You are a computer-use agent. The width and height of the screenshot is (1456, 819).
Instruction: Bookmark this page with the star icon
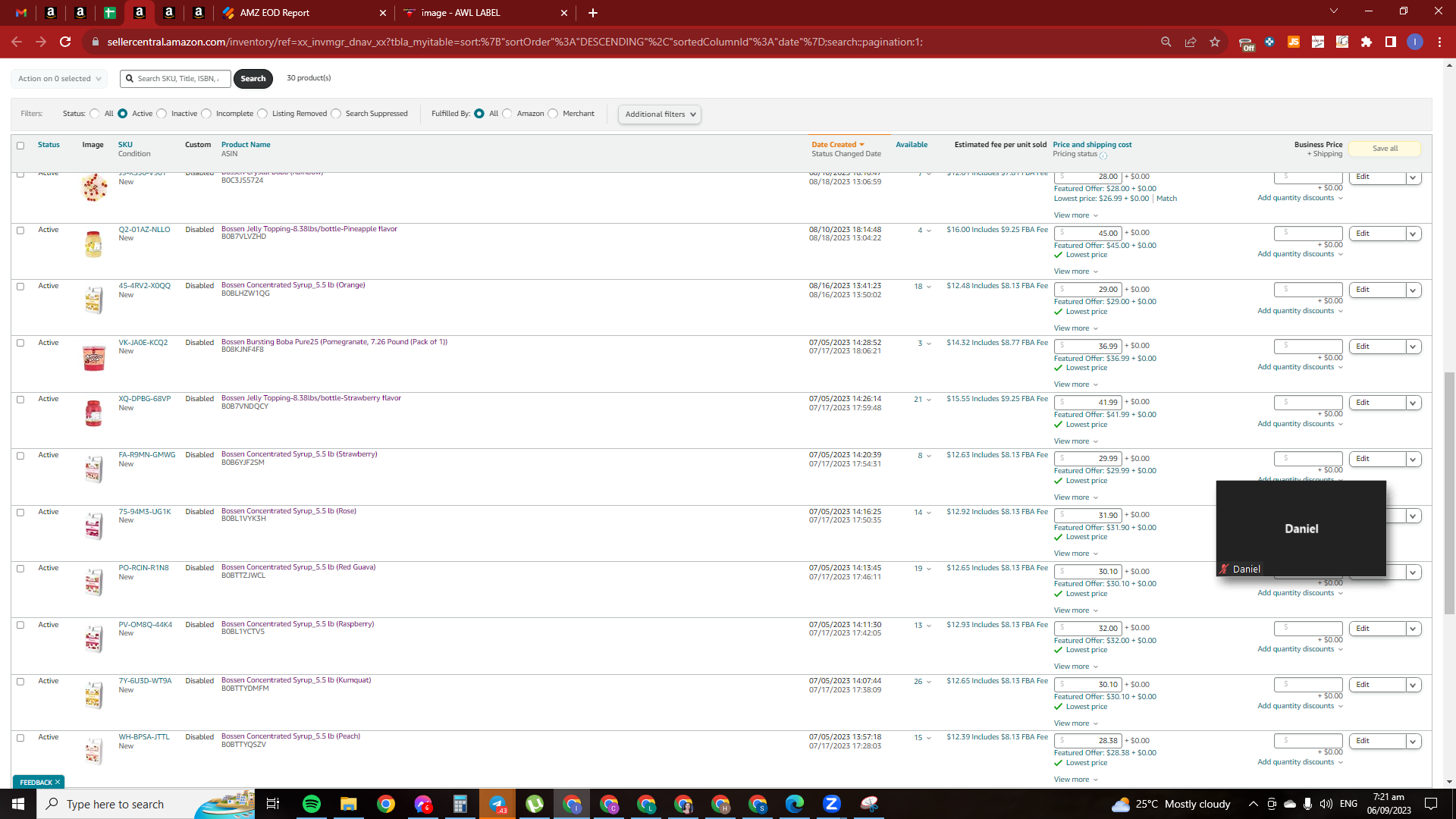point(1215,42)
